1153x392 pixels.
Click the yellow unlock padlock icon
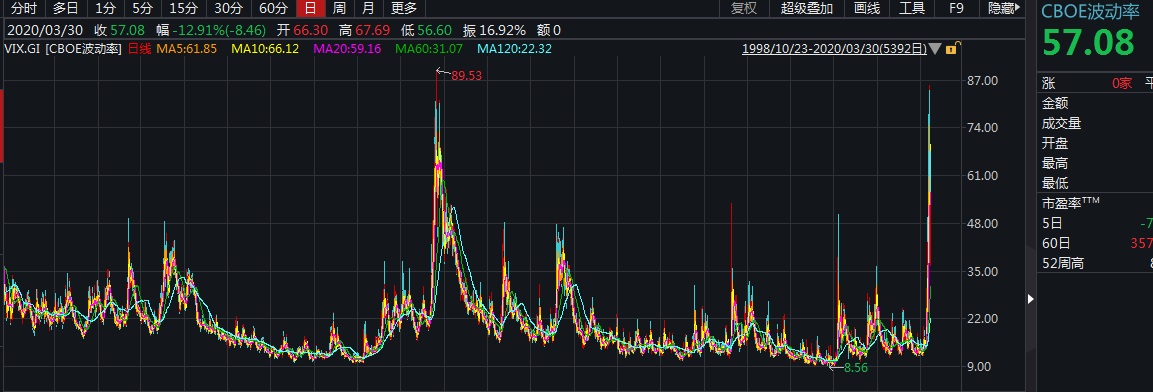coord(951,49)
